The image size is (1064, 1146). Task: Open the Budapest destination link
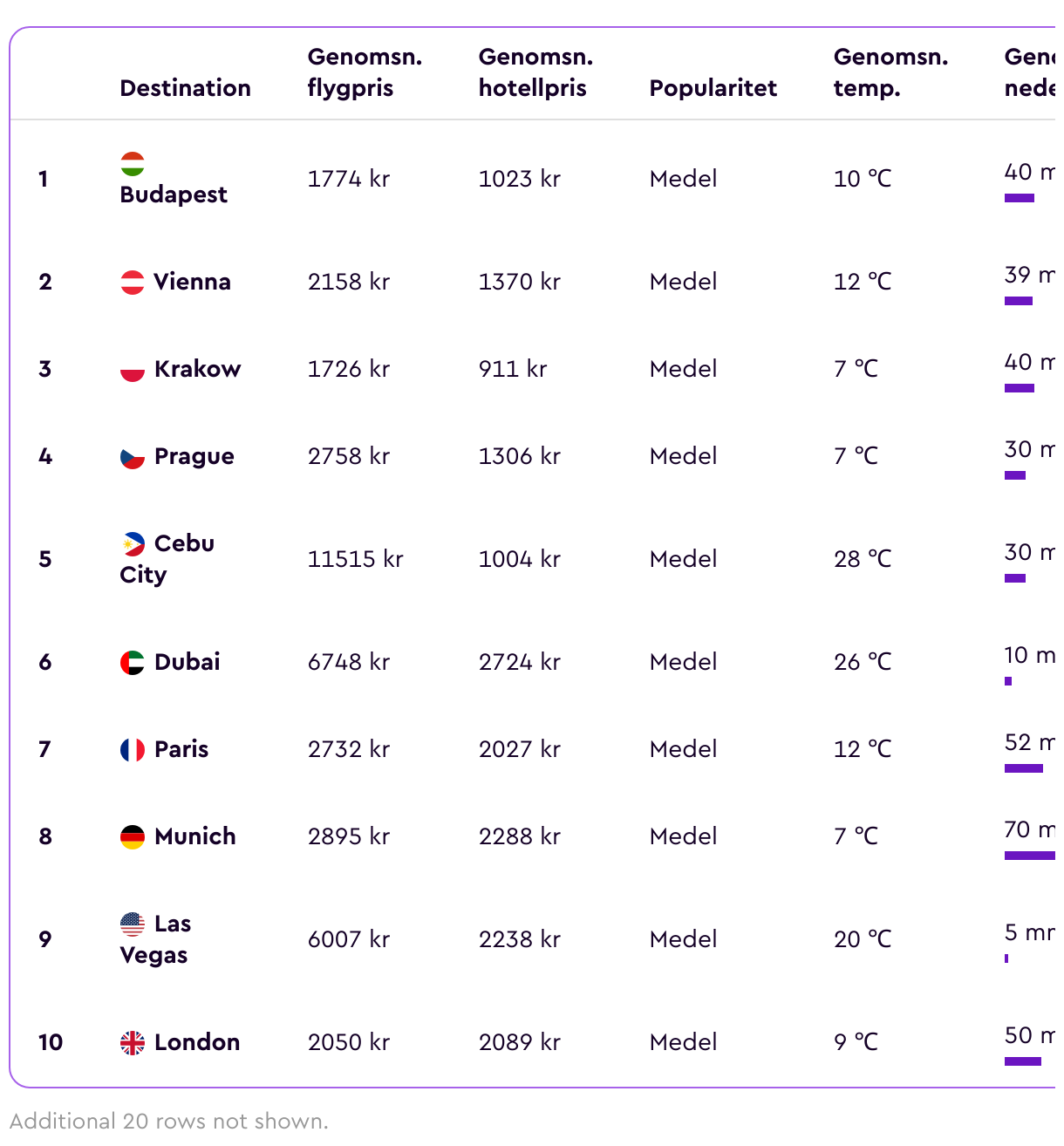(x=174, y=194)
